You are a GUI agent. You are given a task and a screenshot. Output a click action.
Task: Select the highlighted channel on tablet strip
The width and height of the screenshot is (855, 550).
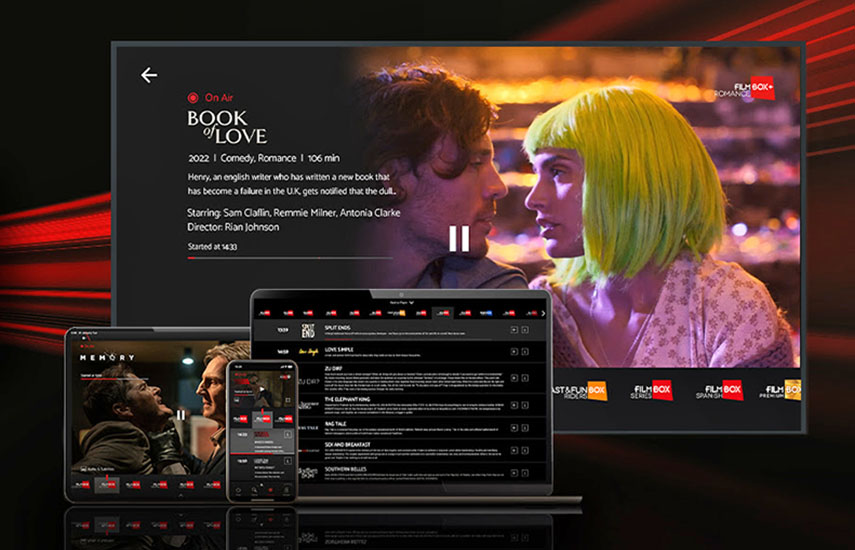click(x=107, y=485)
